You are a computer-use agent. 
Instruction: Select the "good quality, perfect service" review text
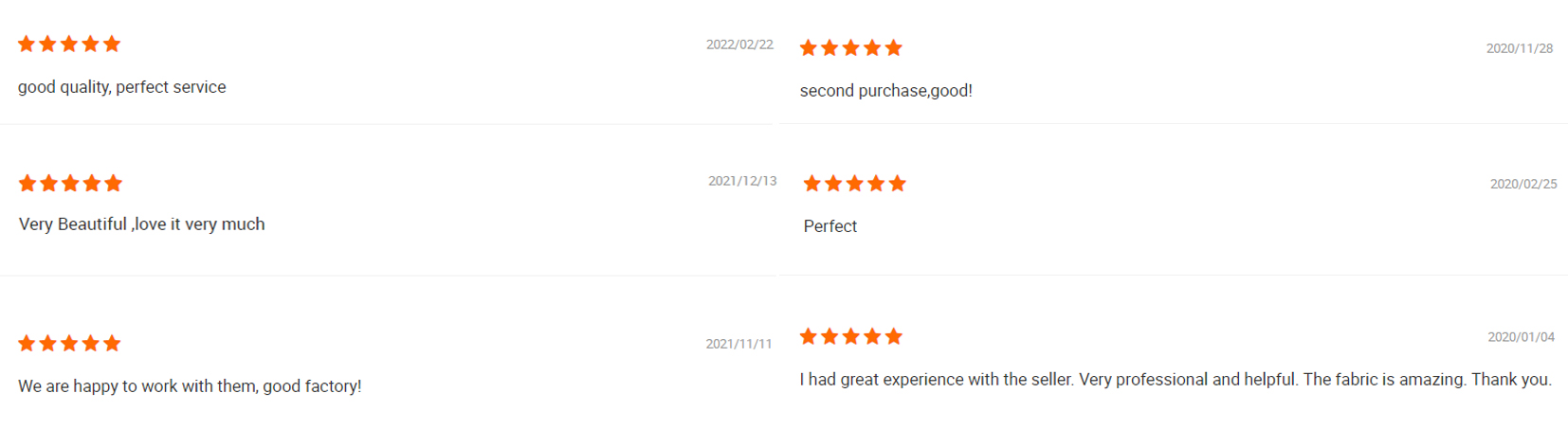(x=121, y=87)
